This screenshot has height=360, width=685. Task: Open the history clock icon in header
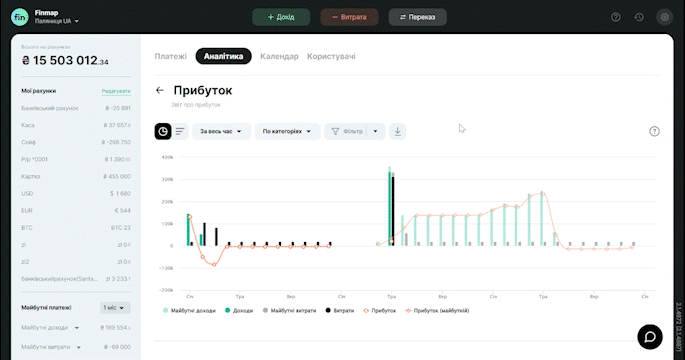(639, 17)
